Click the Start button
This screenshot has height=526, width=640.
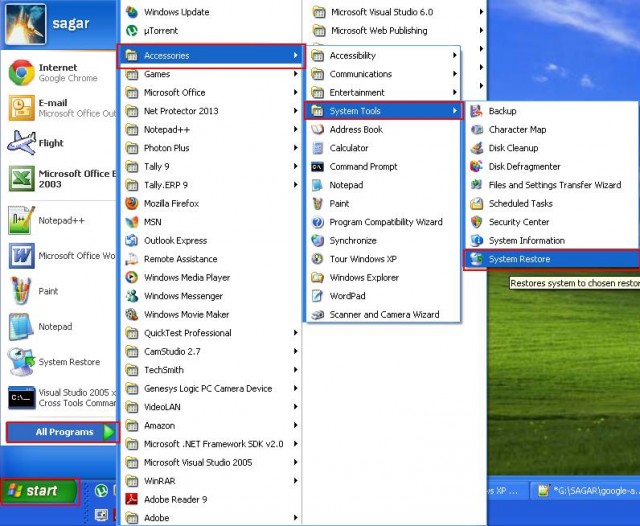39,490
